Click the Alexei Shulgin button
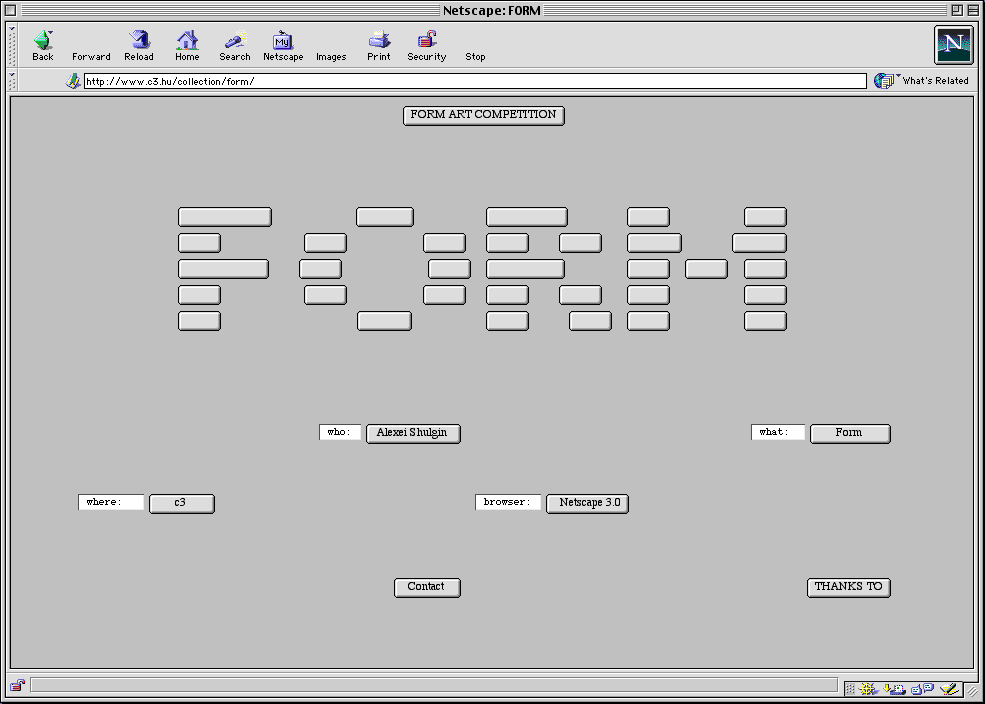The width and height of the screenshot is (985, 704). (x=413, y=433)
